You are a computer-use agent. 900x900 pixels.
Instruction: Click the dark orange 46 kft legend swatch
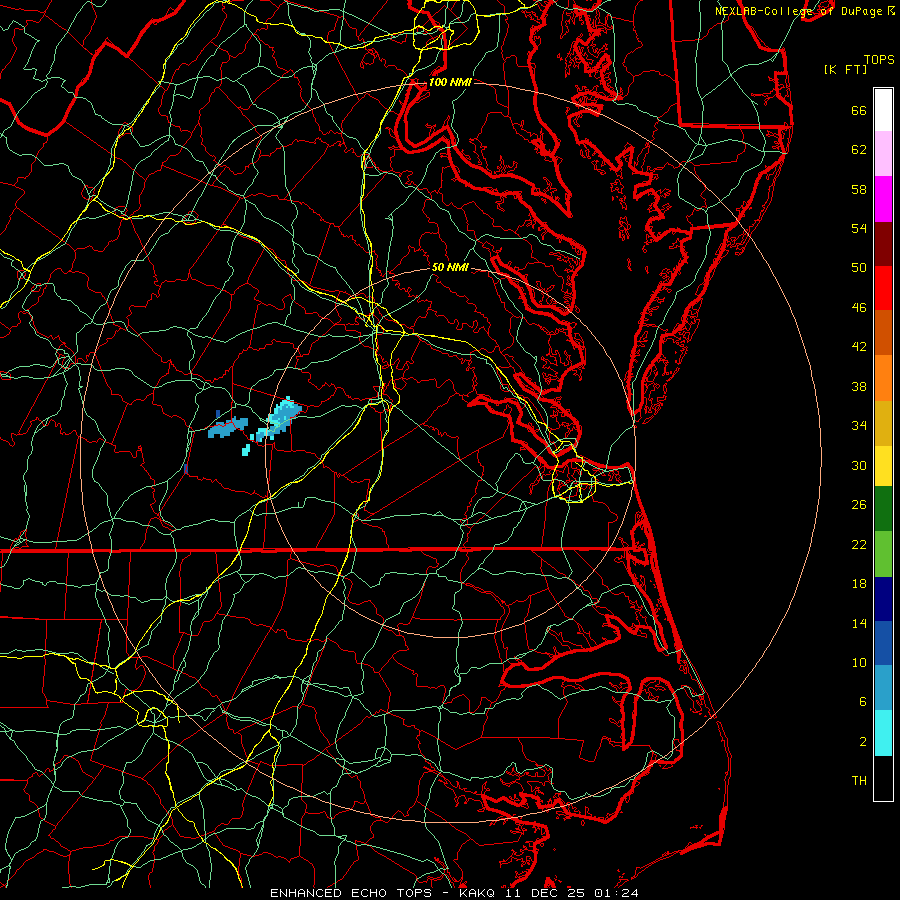[x=883, y=333]
